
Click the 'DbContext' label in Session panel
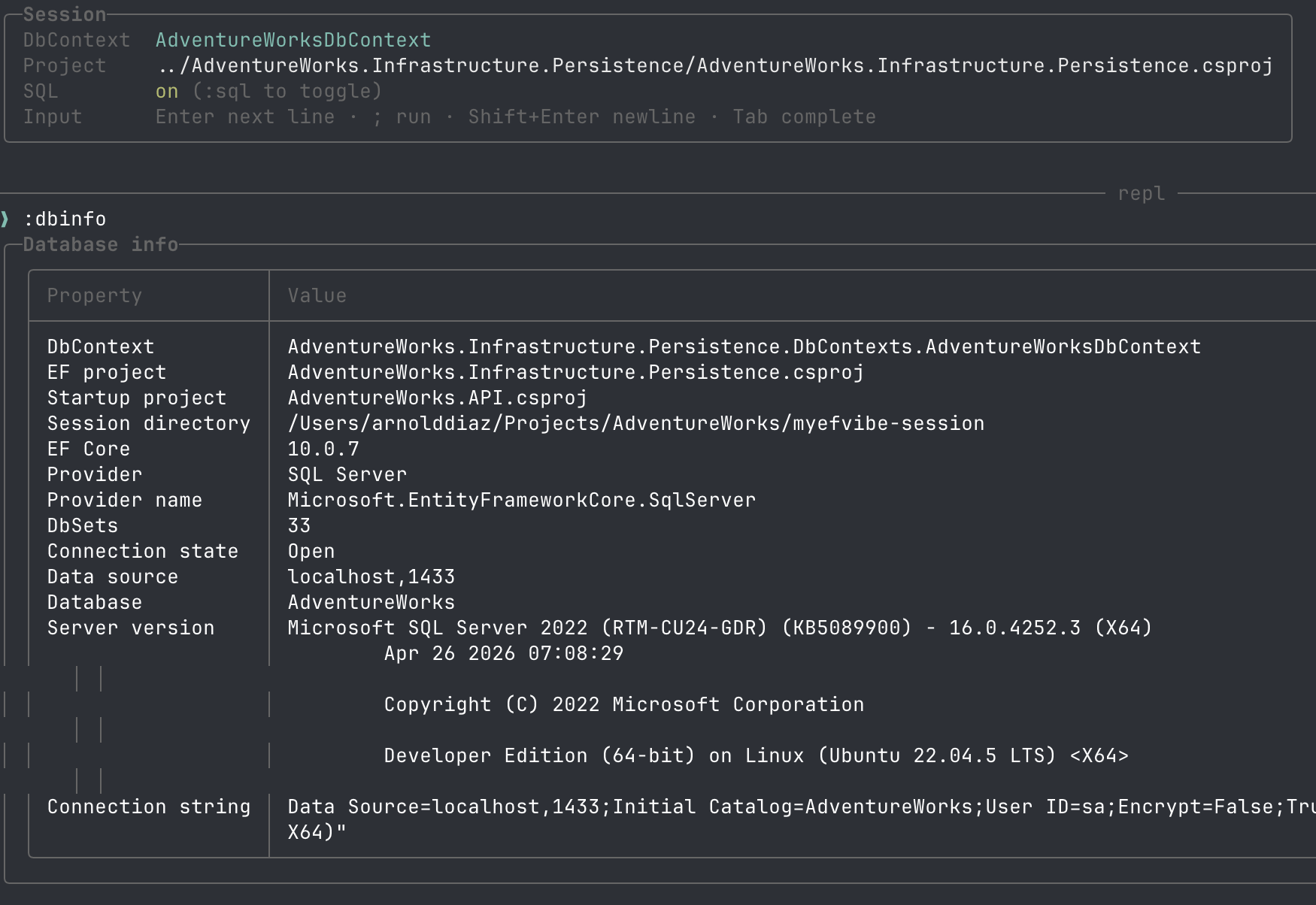pos(77,40)
